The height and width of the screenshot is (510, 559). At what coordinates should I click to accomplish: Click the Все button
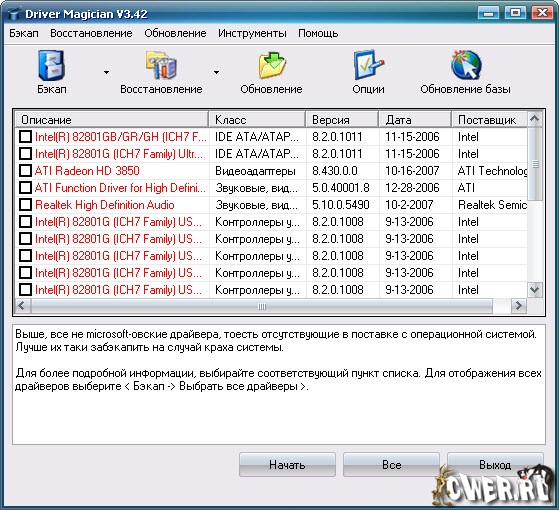[391, 465]
